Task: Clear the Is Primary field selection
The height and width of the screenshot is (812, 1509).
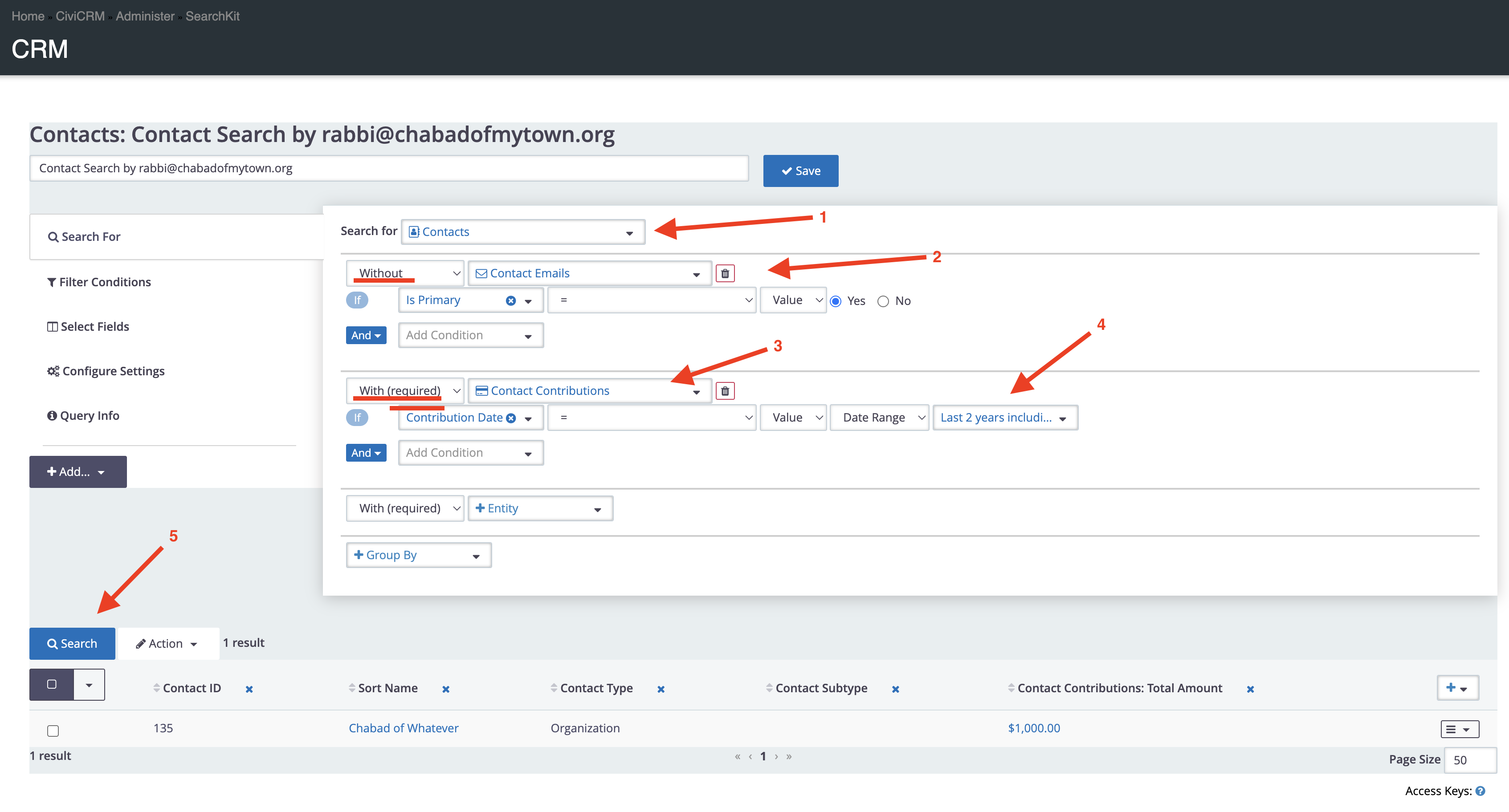Action: tap(511, 301)
